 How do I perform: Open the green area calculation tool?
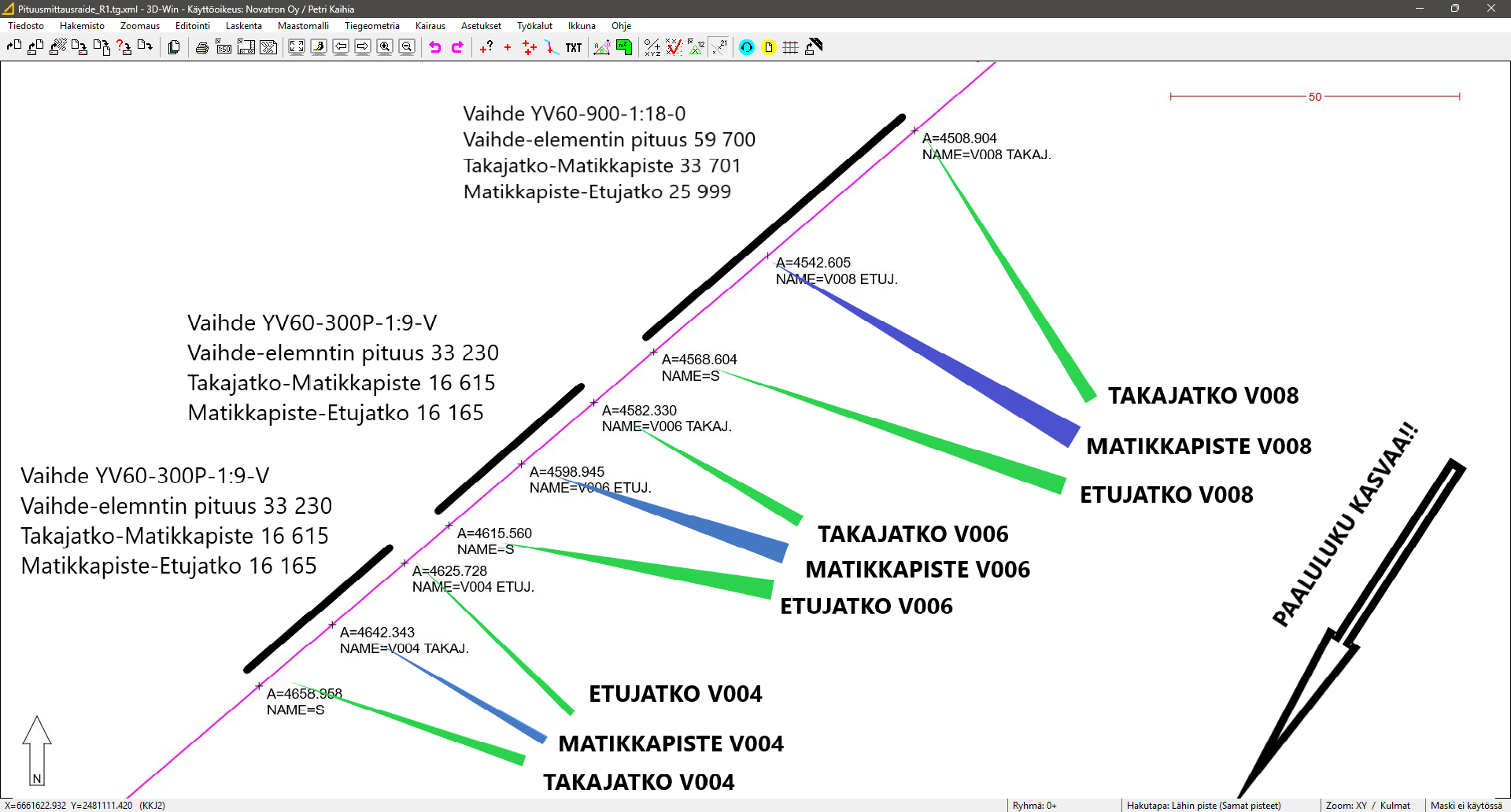click(x=624, y=47)
